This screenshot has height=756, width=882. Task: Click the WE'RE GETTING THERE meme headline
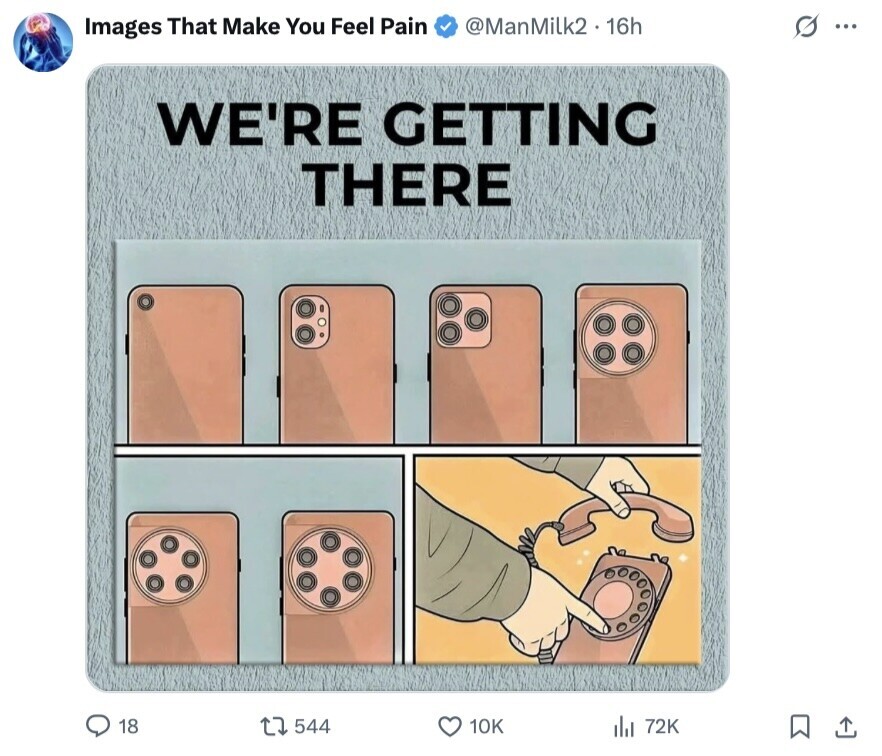pos(407,153)
